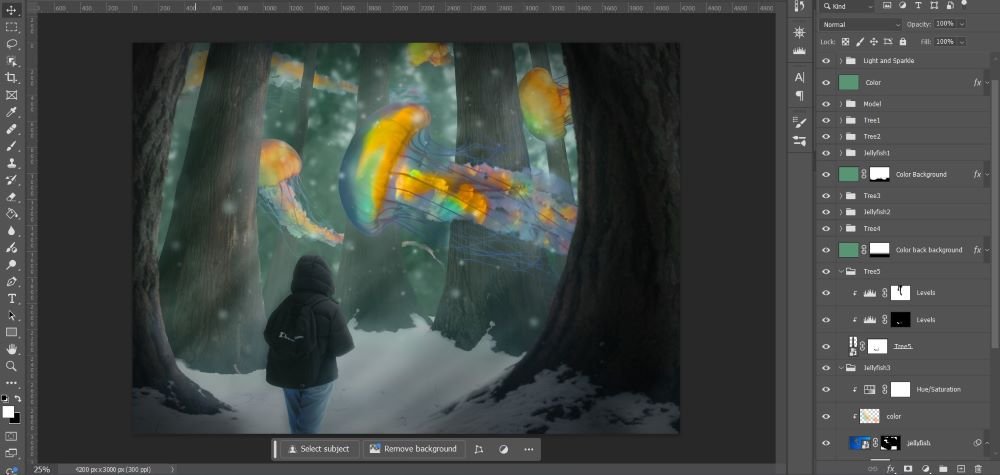Viewport: 1000px width, 475px height.
Task: Select the Color Background layer mask thumbnail
Action: [x=879, y=174]
